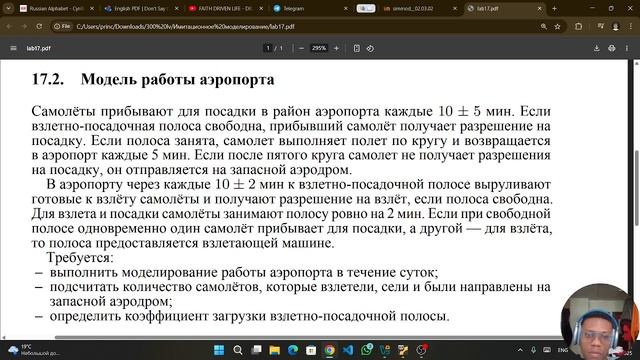Close the Russian Alphabet tab

[x=92, y=9]
